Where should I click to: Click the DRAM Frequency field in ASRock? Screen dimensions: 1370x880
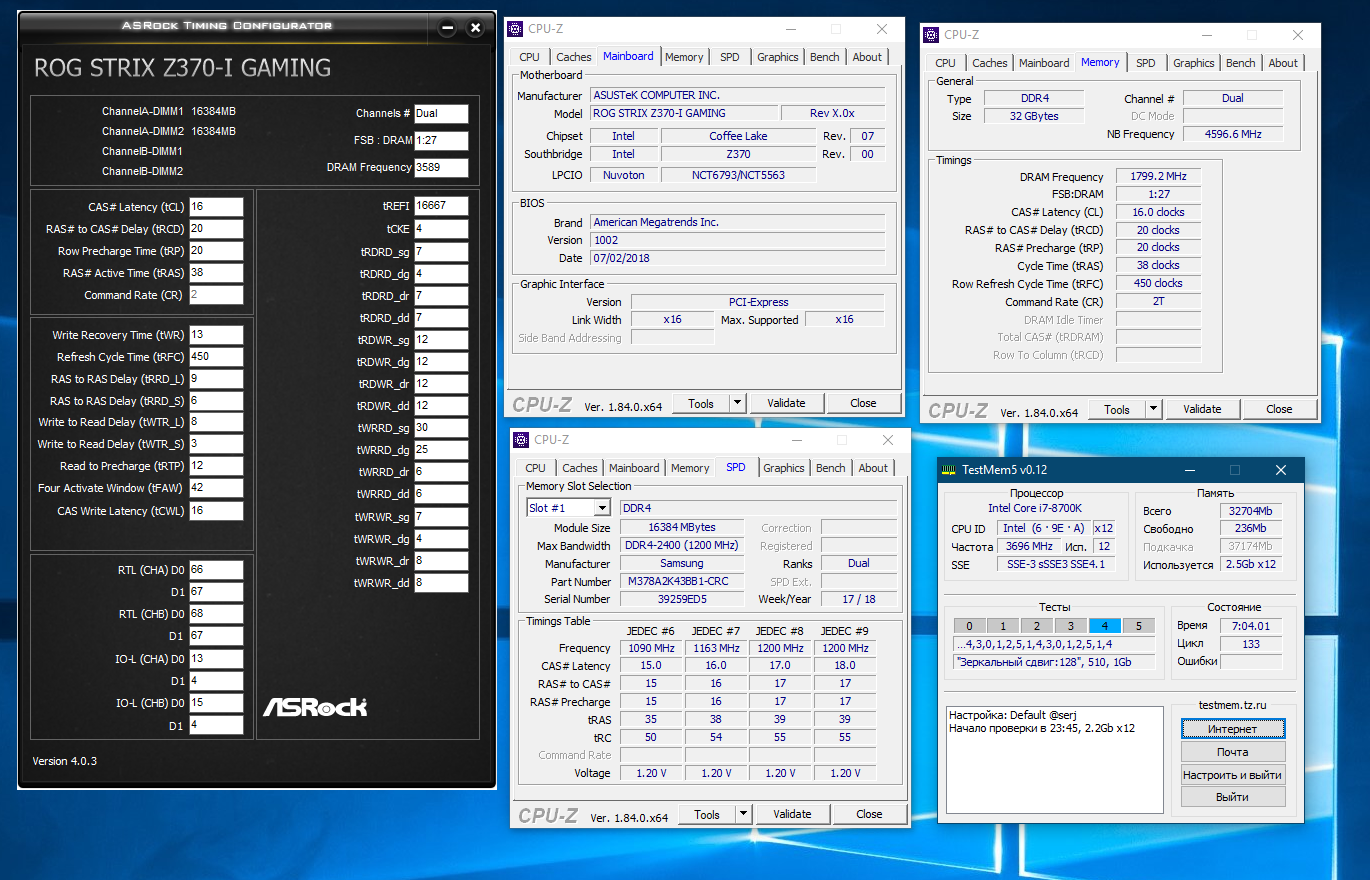pyautogui.click(x=441, y=167)
